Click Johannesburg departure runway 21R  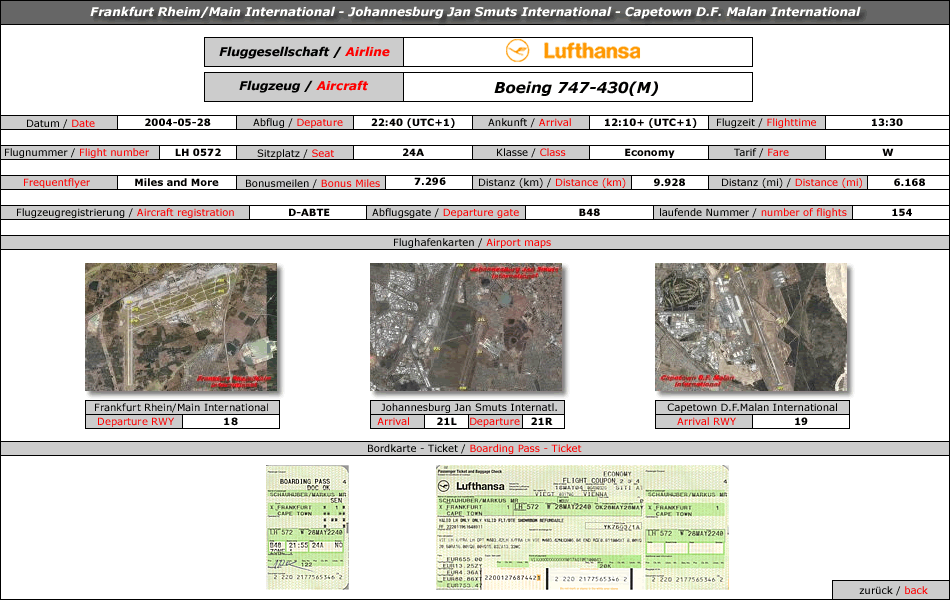pyautogui.click(x=542, y=422)
